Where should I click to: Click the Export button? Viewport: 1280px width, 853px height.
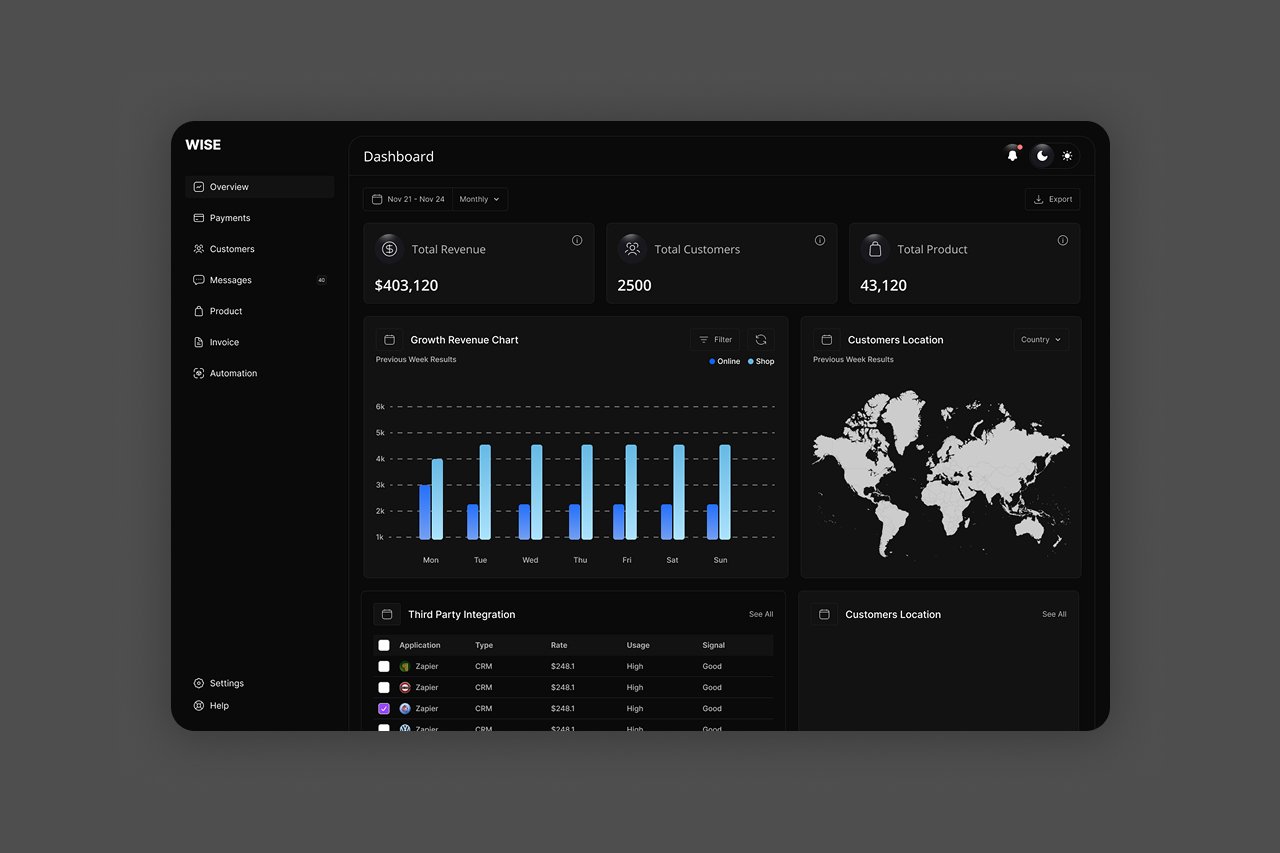(x=1052, y=199)
